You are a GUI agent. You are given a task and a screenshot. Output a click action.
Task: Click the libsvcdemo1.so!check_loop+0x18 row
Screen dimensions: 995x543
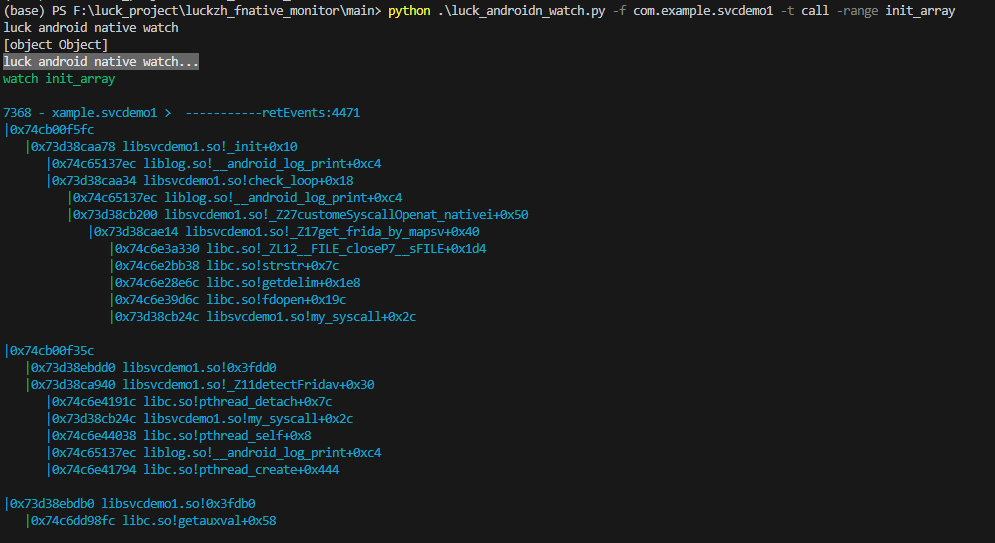coord(202,181)
